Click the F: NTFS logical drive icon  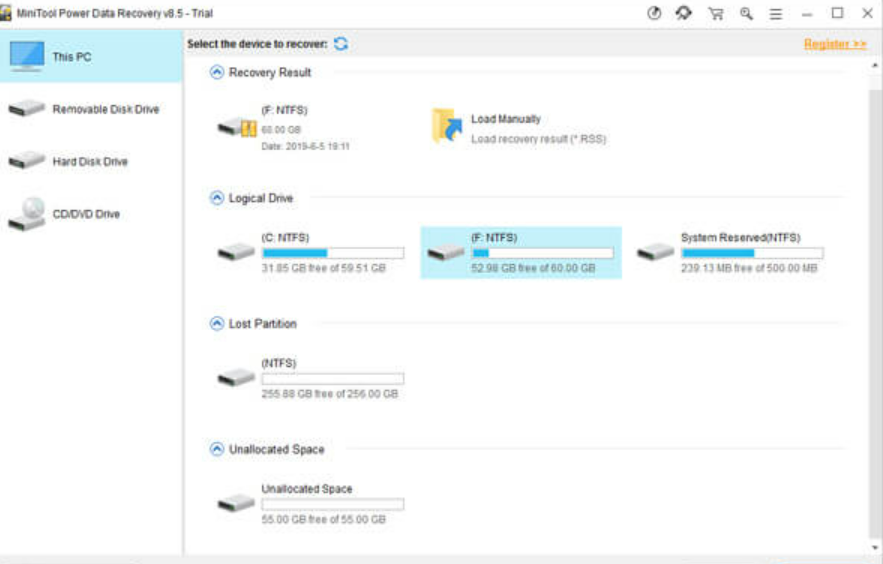point(446,252)
